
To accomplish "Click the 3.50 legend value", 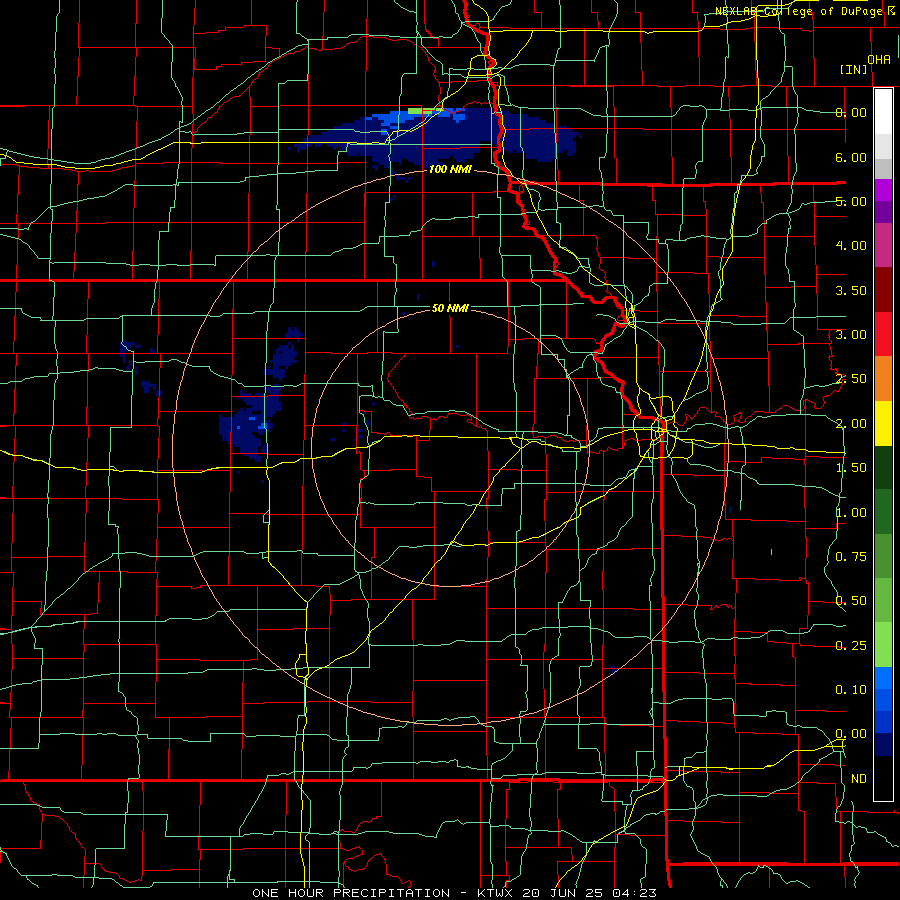I will [851, 290].
